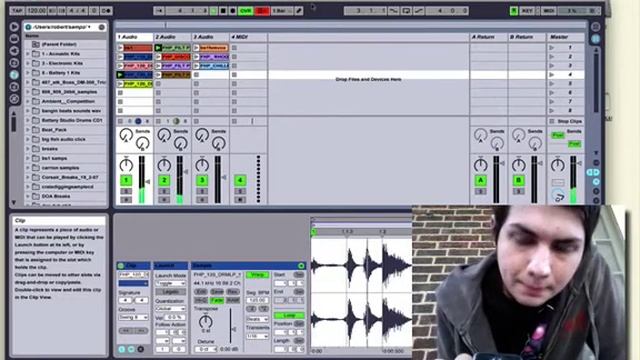640x360 pixels.
Task: Toggle the KEY map mode button
Action: pyautogui.click(x=527, y=11)
